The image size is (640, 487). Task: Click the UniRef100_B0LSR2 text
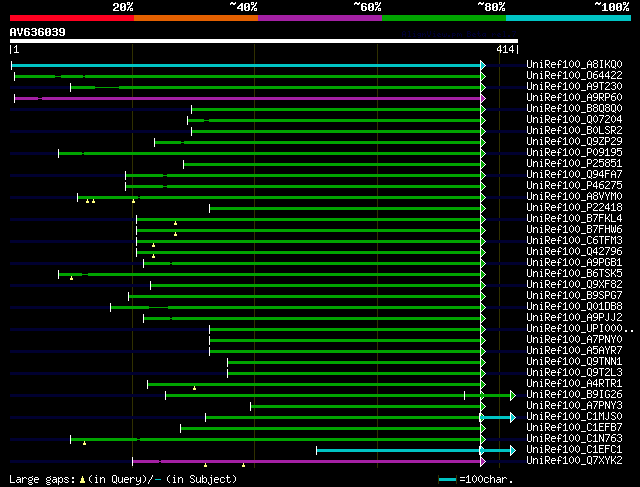click(574, 131)
